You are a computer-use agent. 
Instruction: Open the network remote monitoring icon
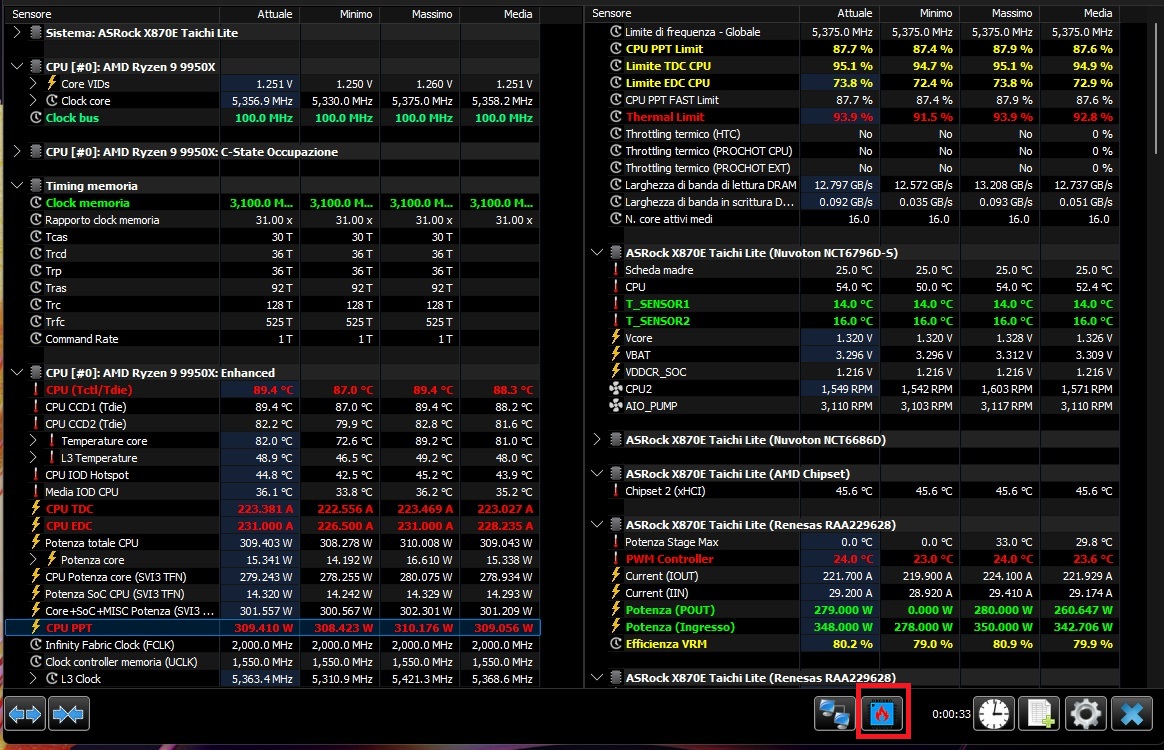tap(834, 714)
